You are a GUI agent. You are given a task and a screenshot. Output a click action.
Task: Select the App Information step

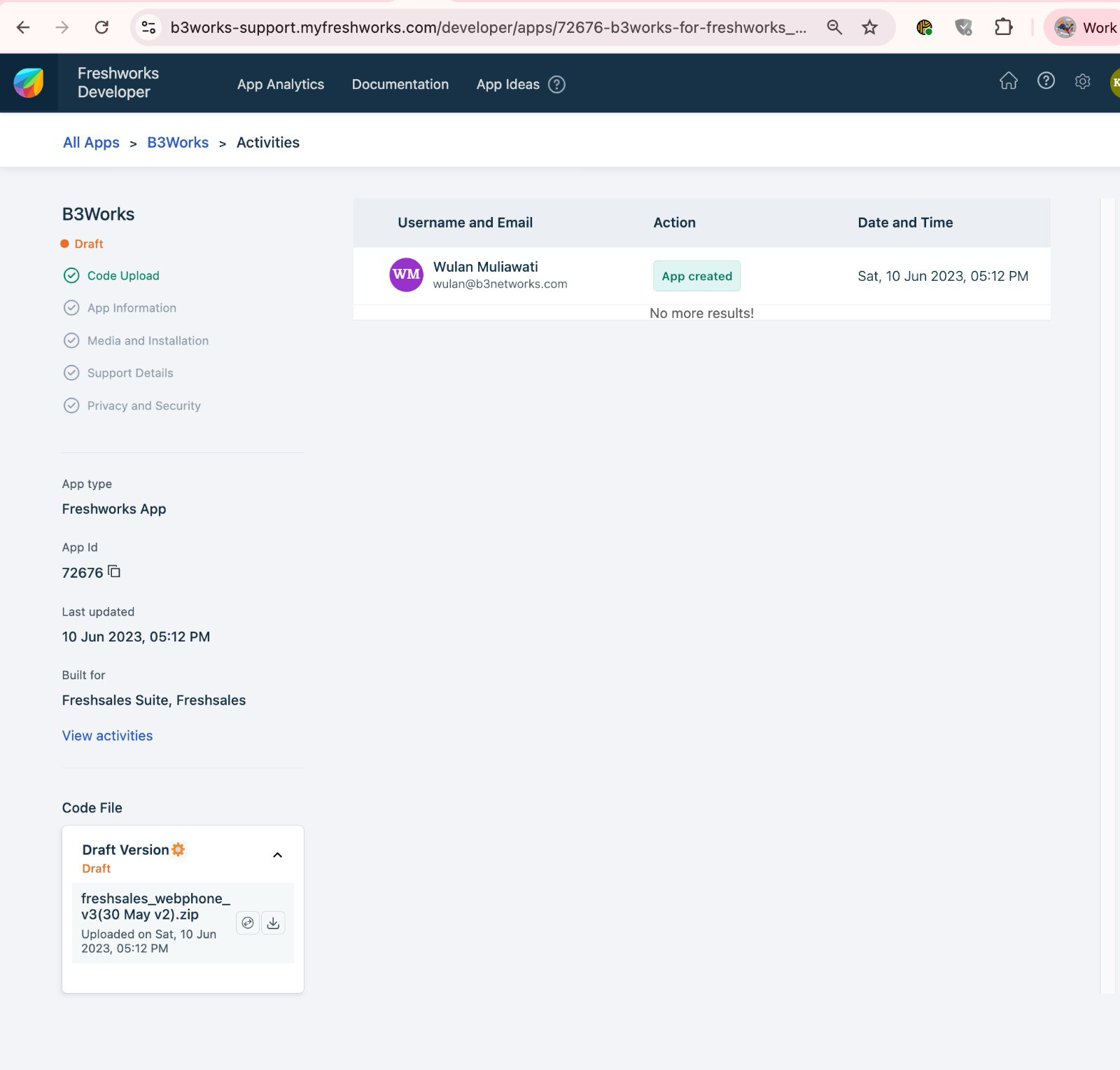(x=131, y=308)
